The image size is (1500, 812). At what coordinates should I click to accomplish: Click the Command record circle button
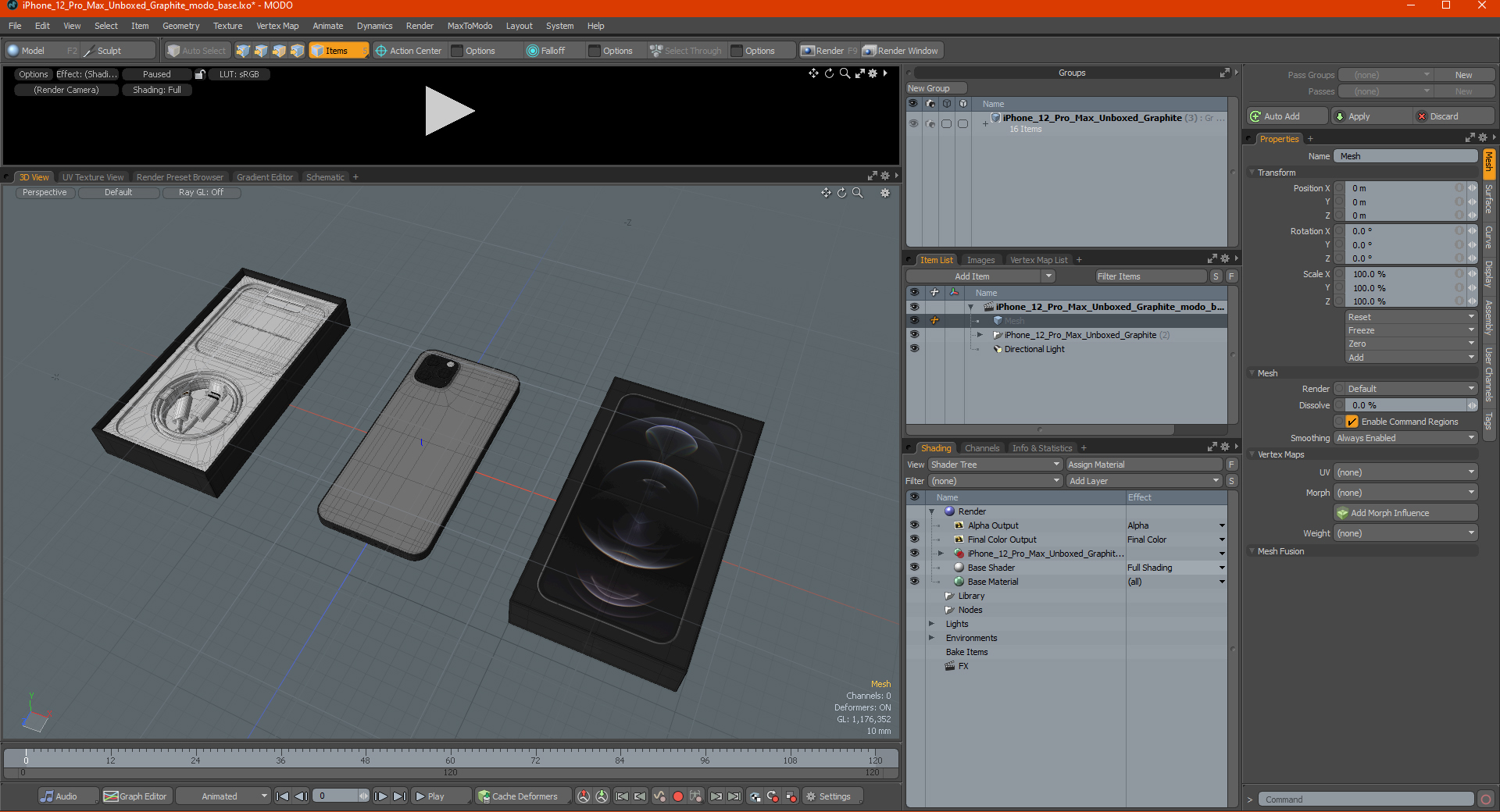tap(1485, 800)
